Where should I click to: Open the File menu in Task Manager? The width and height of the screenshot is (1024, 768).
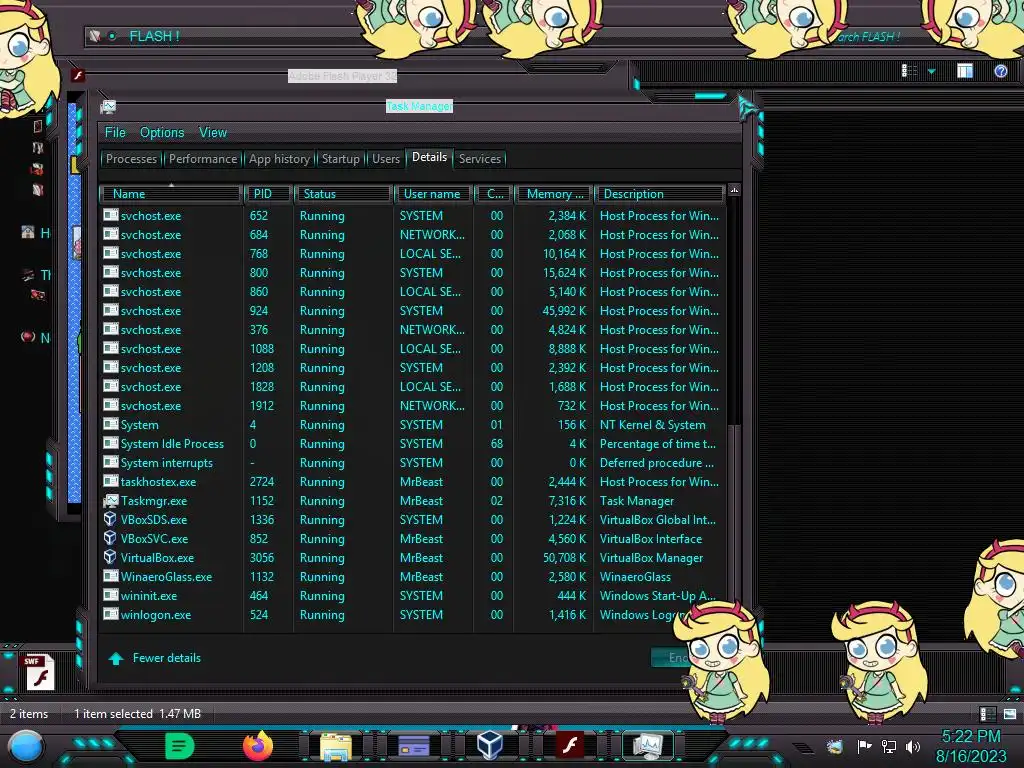coord(115,133)
